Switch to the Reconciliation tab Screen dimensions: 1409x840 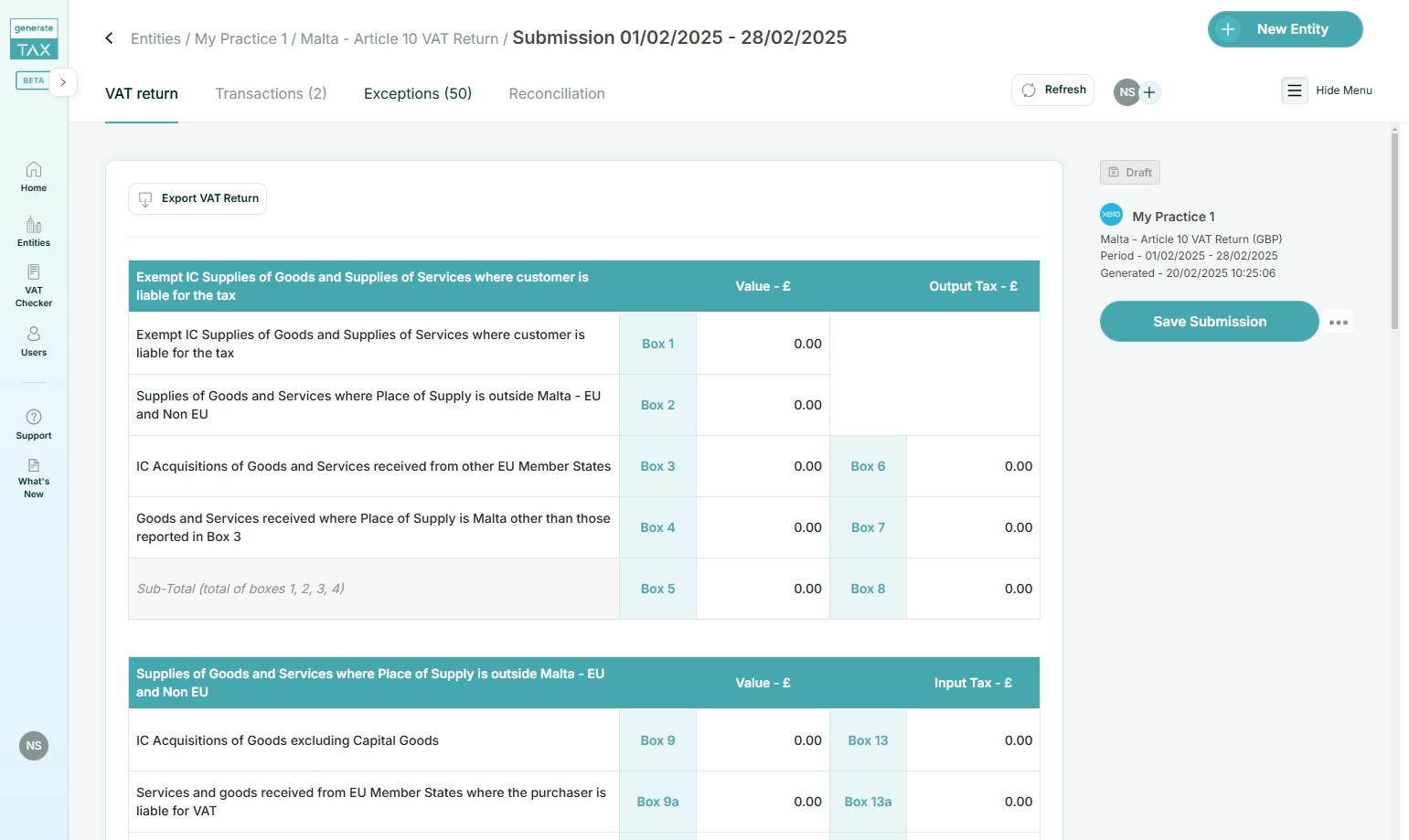pyautogui.click(x=557, y=93)
